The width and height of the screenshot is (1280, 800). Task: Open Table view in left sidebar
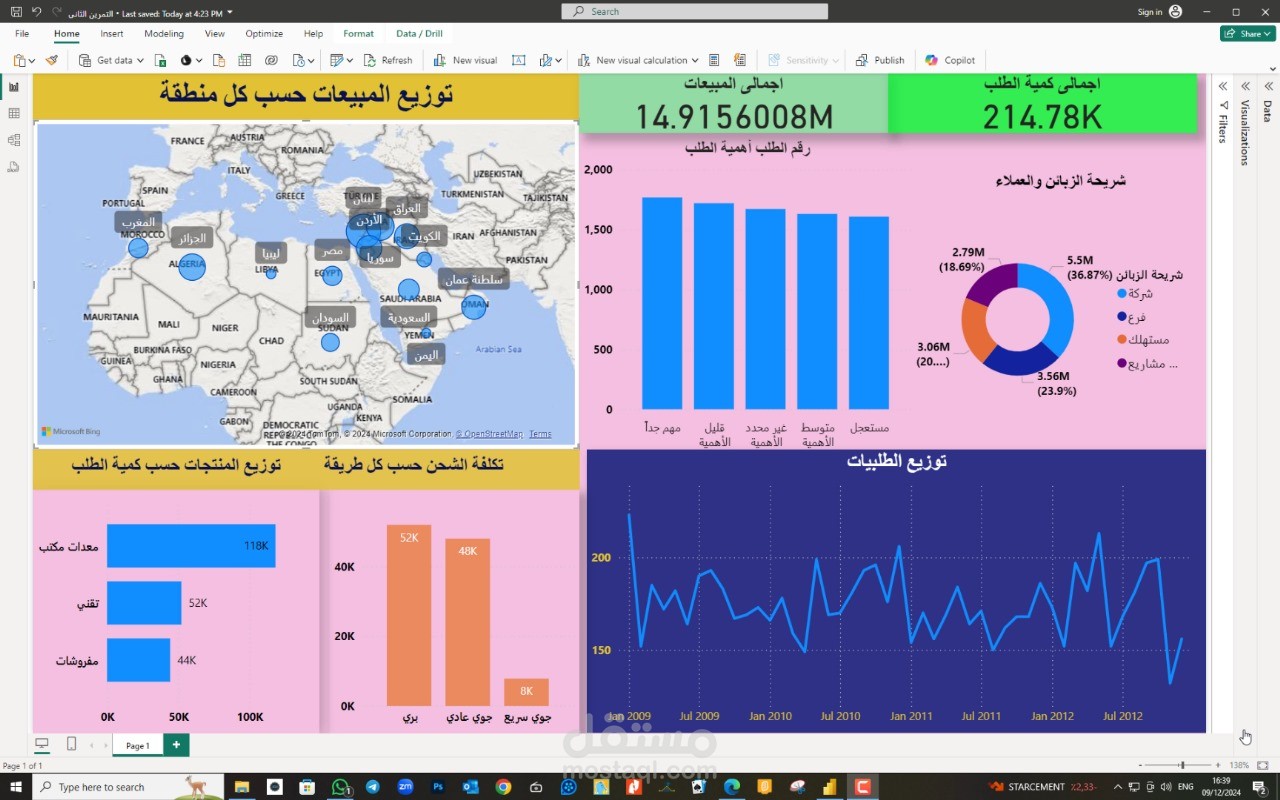(x=14, y=113)
